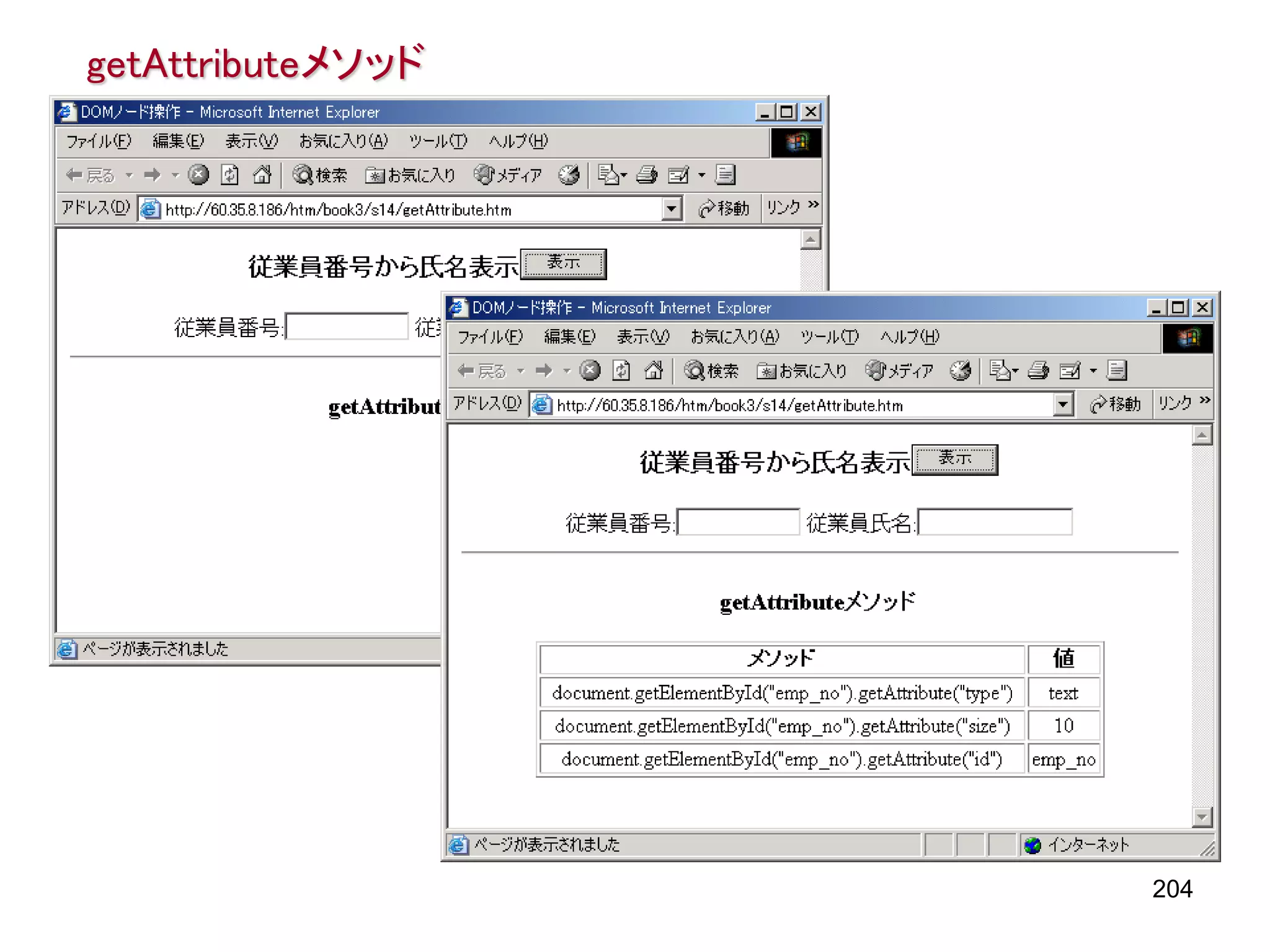
Task: Click Print icon in front IE toolbar
Action: [x=1039, y=371]
